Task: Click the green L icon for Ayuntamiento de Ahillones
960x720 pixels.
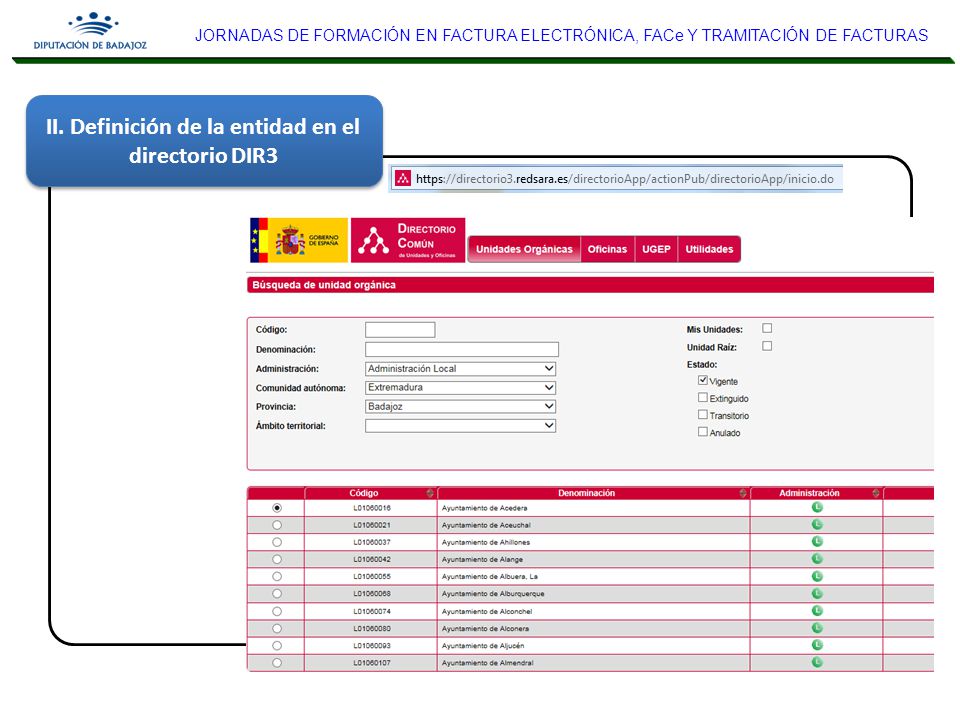Action: pyautogui.click(x=817, y=542)
